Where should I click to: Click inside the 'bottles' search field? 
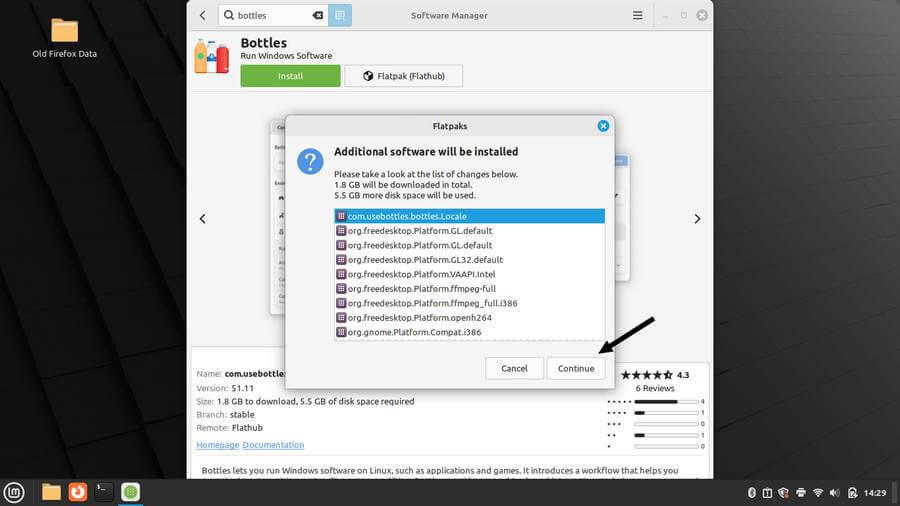(x=273, y=15)
